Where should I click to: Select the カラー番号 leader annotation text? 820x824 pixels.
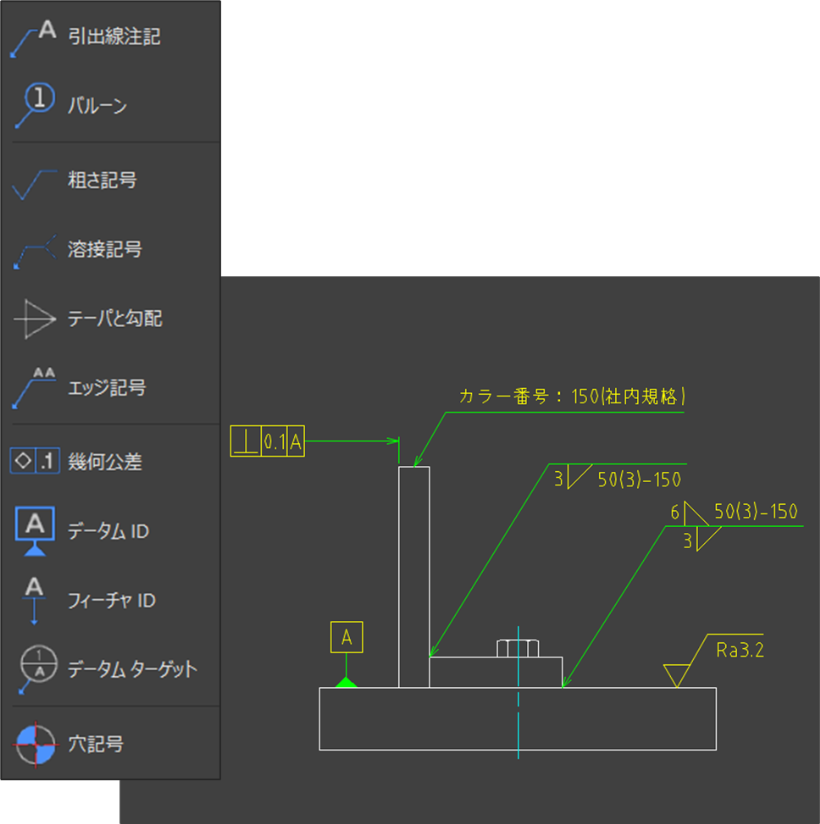pos(573,395)
